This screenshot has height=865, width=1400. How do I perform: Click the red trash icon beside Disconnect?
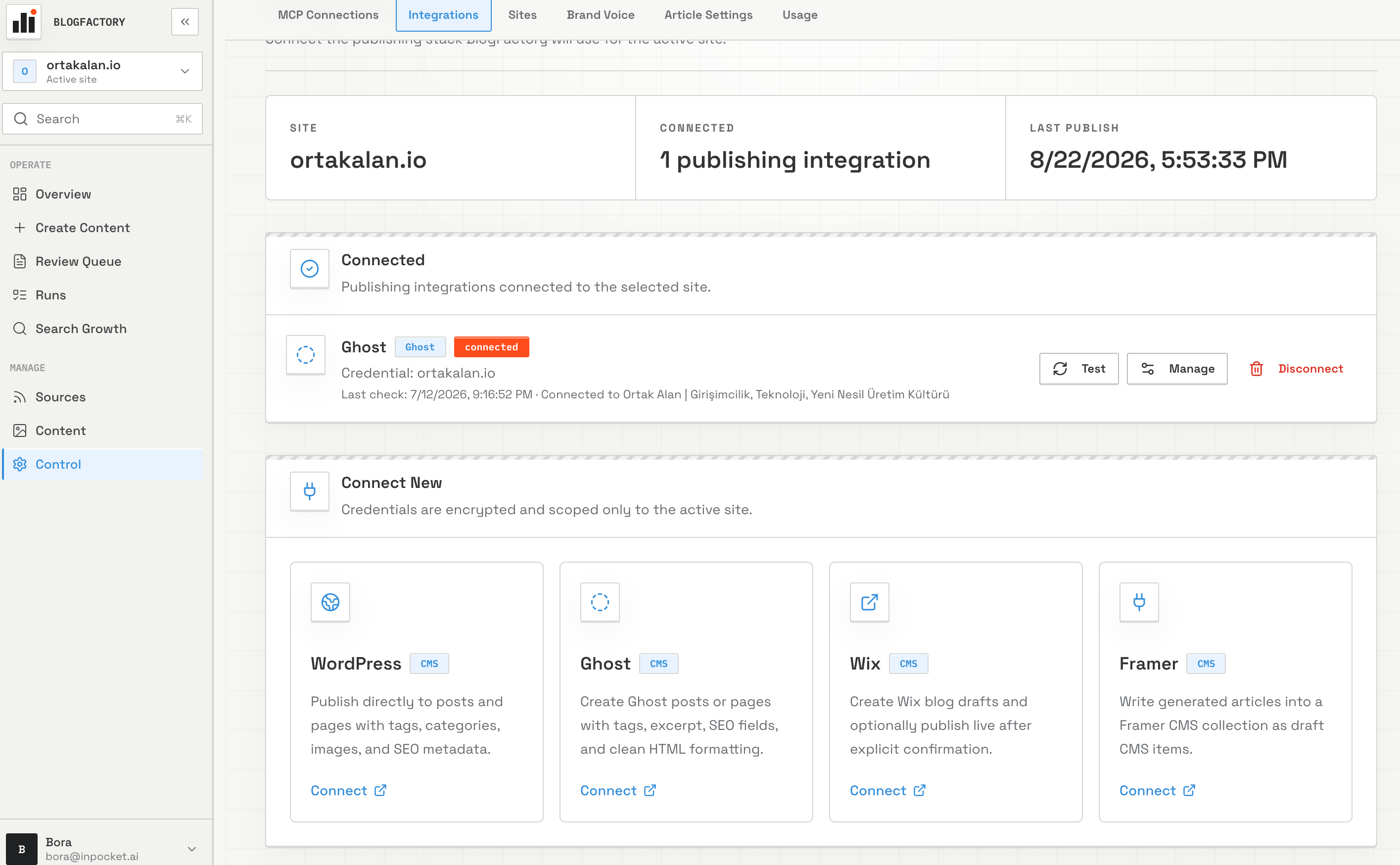1257,369
